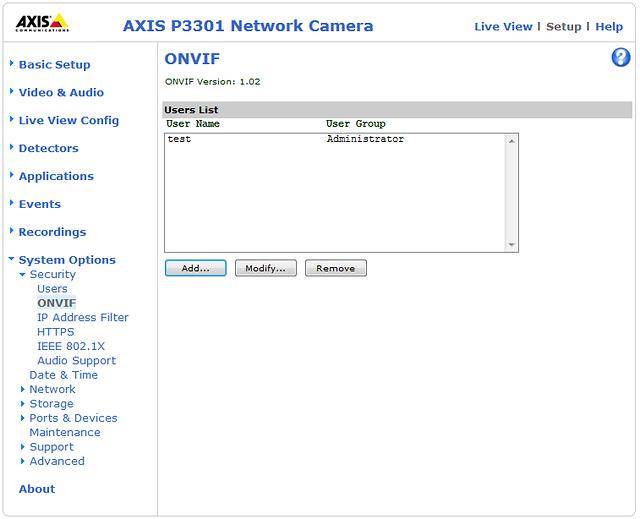Open the Maintenance page
Screen dimensions: 640x519
click(x=64, y=432)
